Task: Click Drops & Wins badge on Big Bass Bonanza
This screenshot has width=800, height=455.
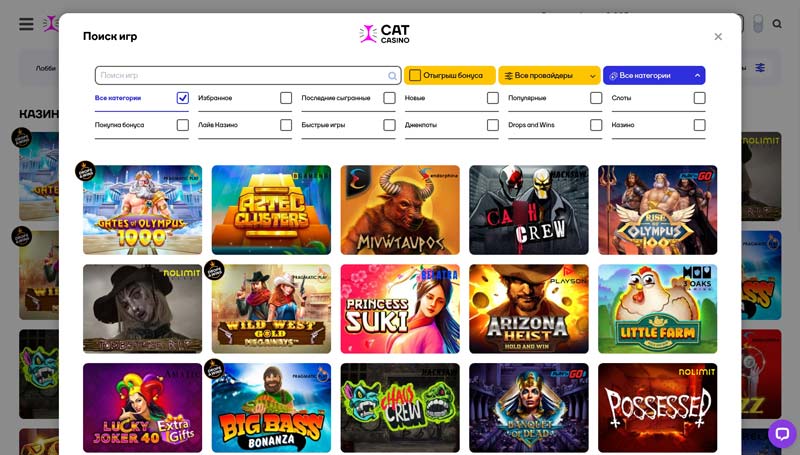Action: point(214,369)
